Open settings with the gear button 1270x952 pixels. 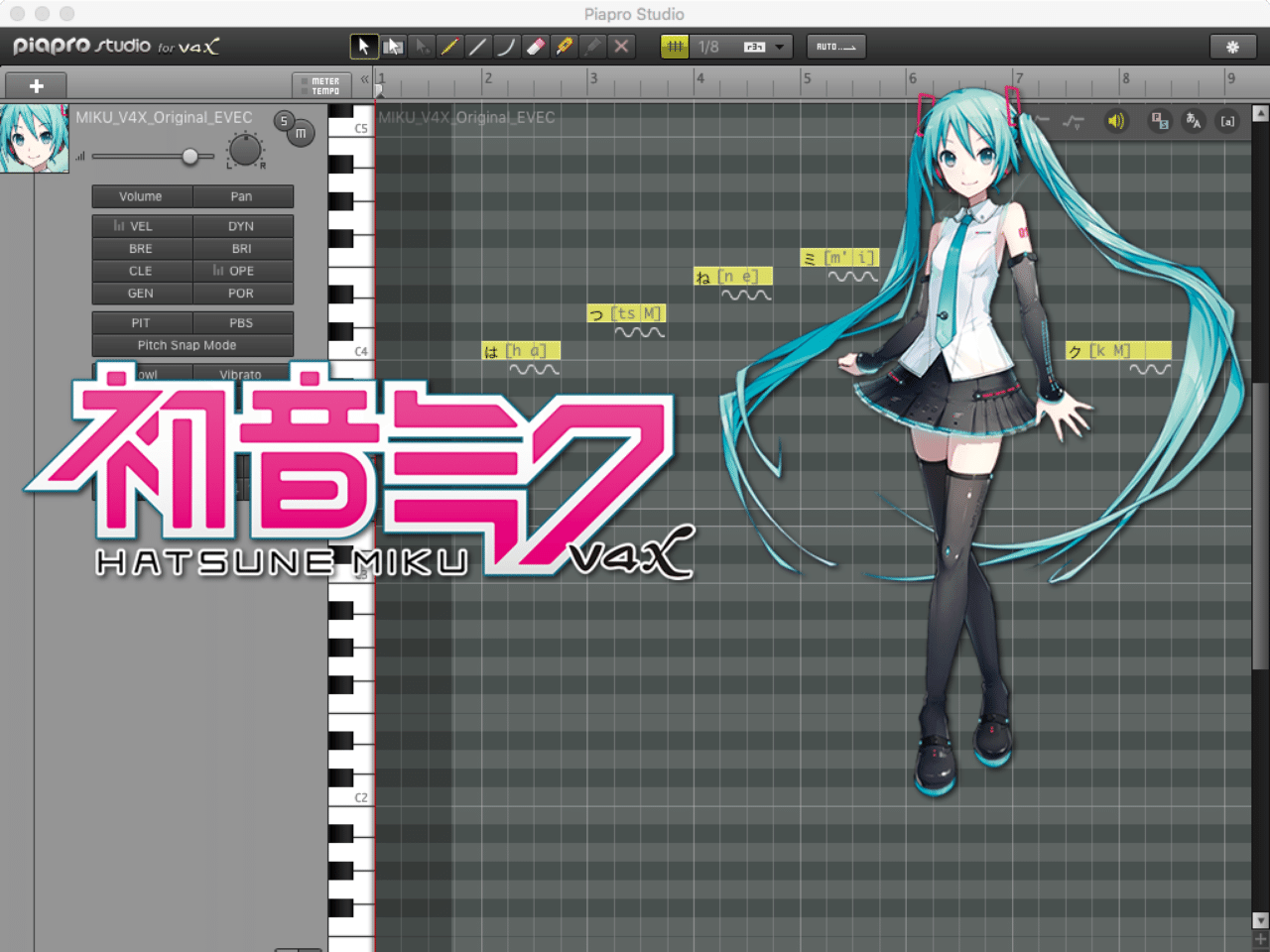click(x=1232, y=47)
